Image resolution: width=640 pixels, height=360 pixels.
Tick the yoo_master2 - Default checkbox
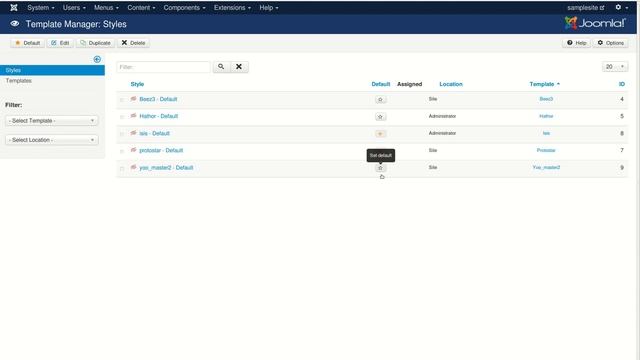click(x=122, y=169)
